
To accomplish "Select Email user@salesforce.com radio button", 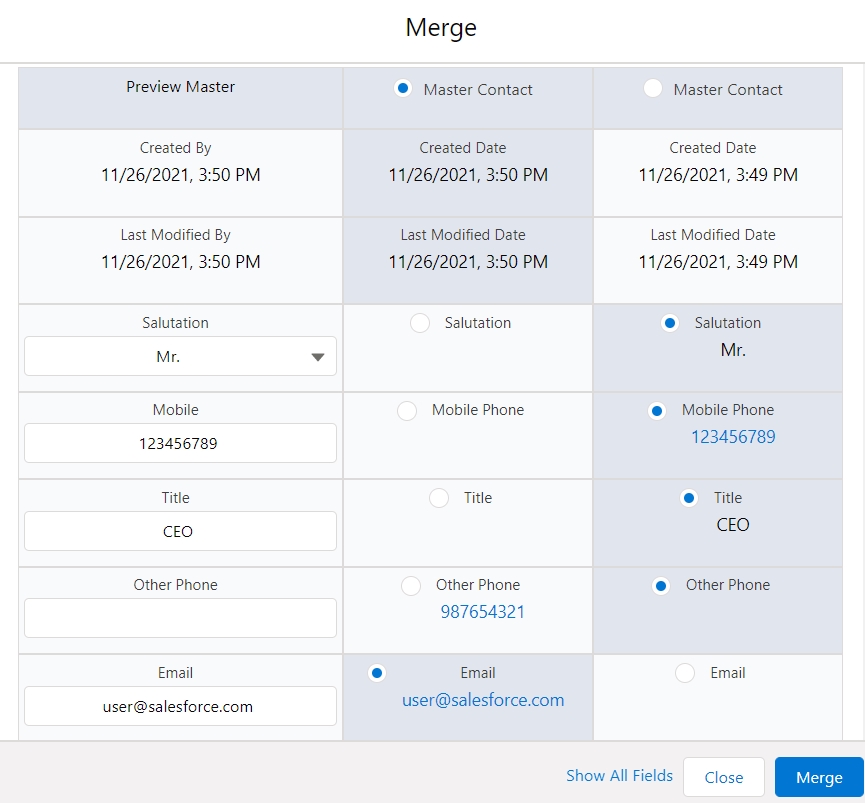I will [x=377, y=673].
